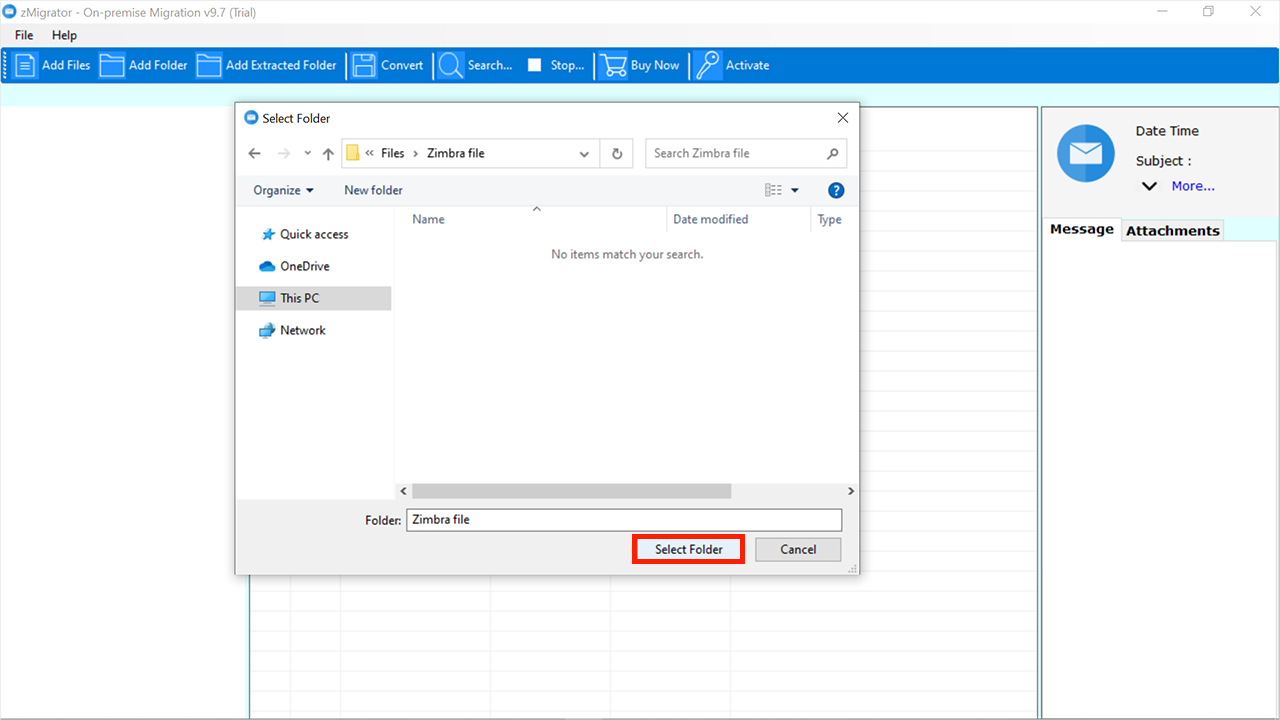
Task: Go back with dialog back arrow
Action: click(254, 153)
